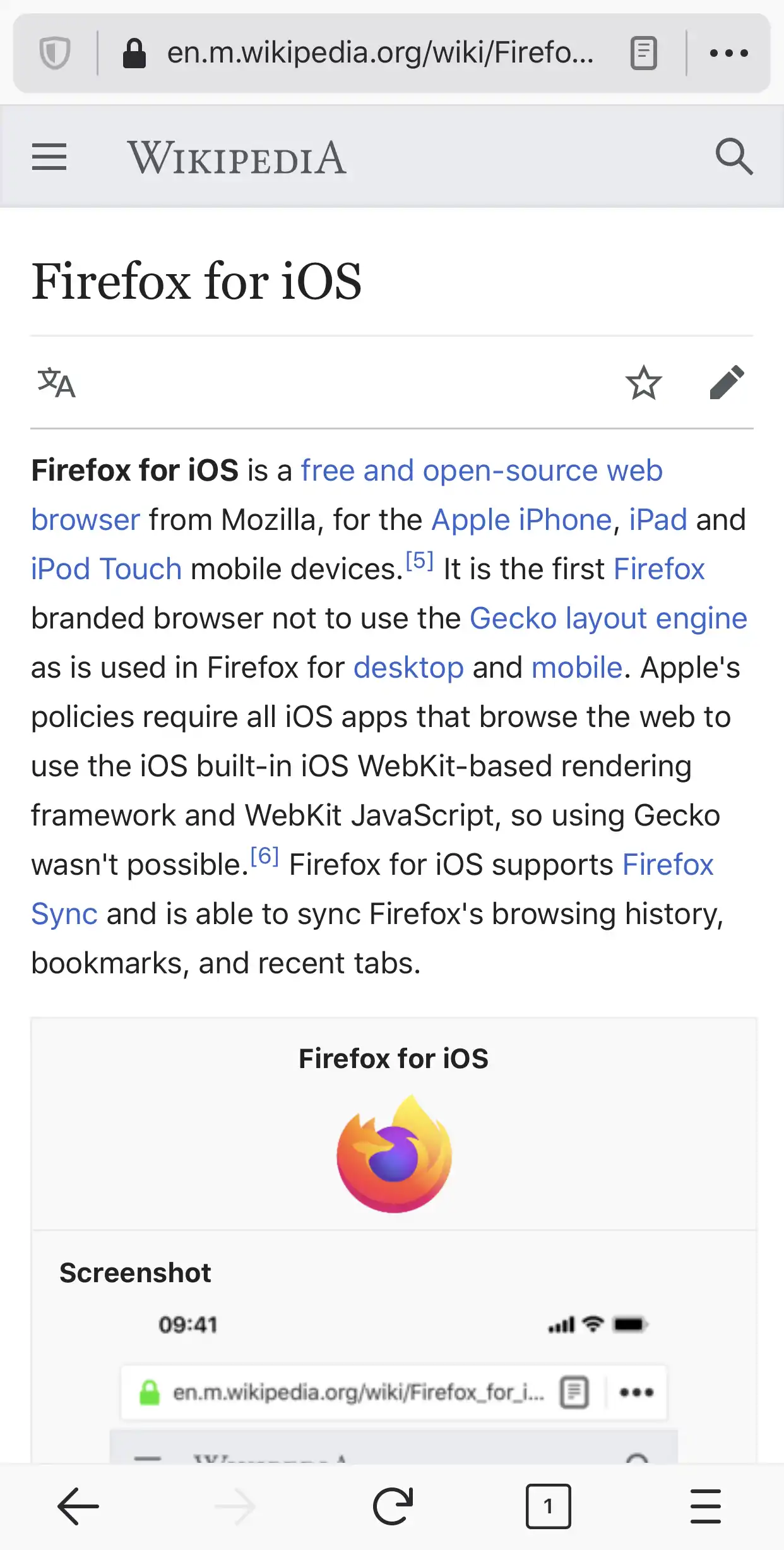Open the tabs tray showing 1 tab

pyautogui.click(x=548, y=1506)
